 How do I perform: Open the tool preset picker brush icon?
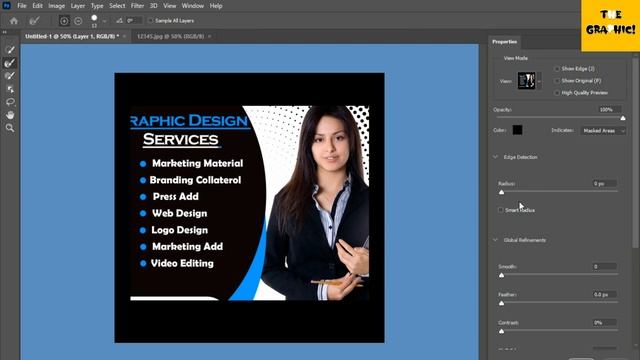pos(34,21)
